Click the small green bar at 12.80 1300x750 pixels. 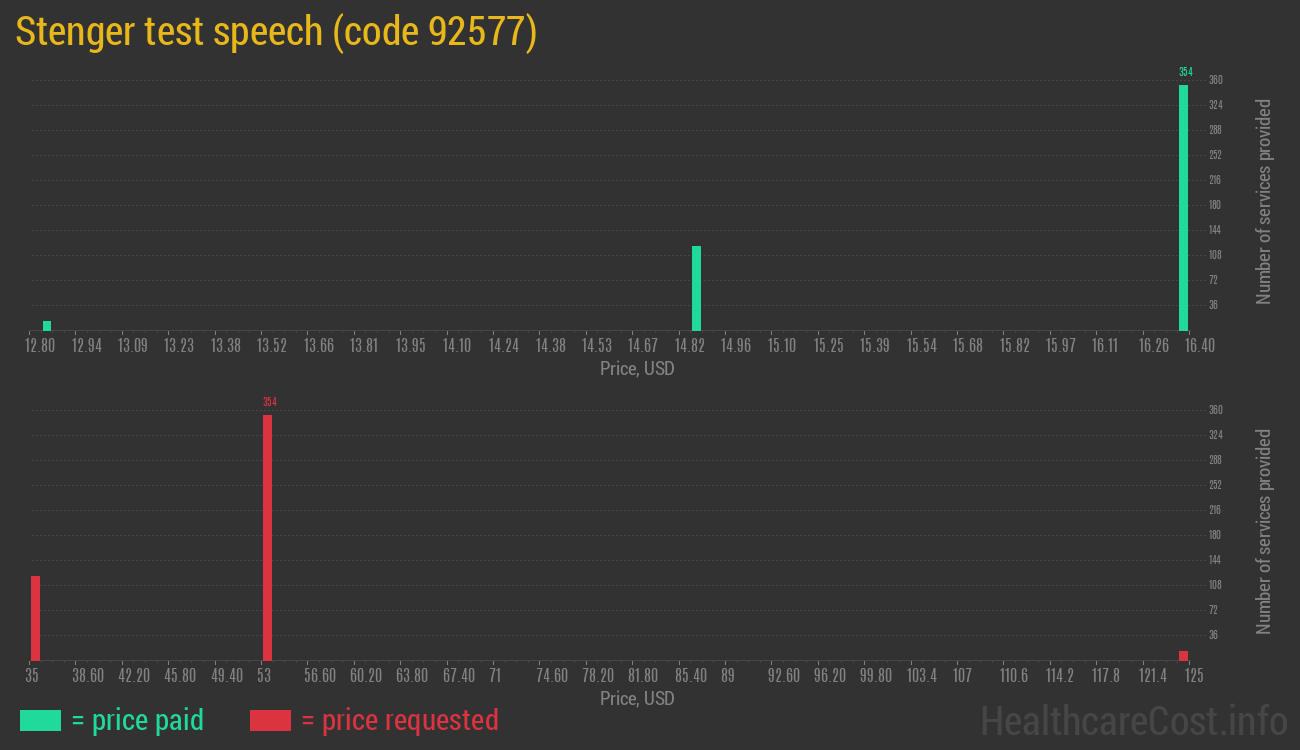coord(47,326)
